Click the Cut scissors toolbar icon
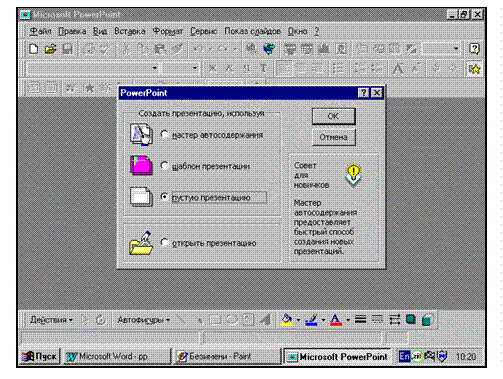503x379 pixels. pyautogui.click(x=126, y=49)
